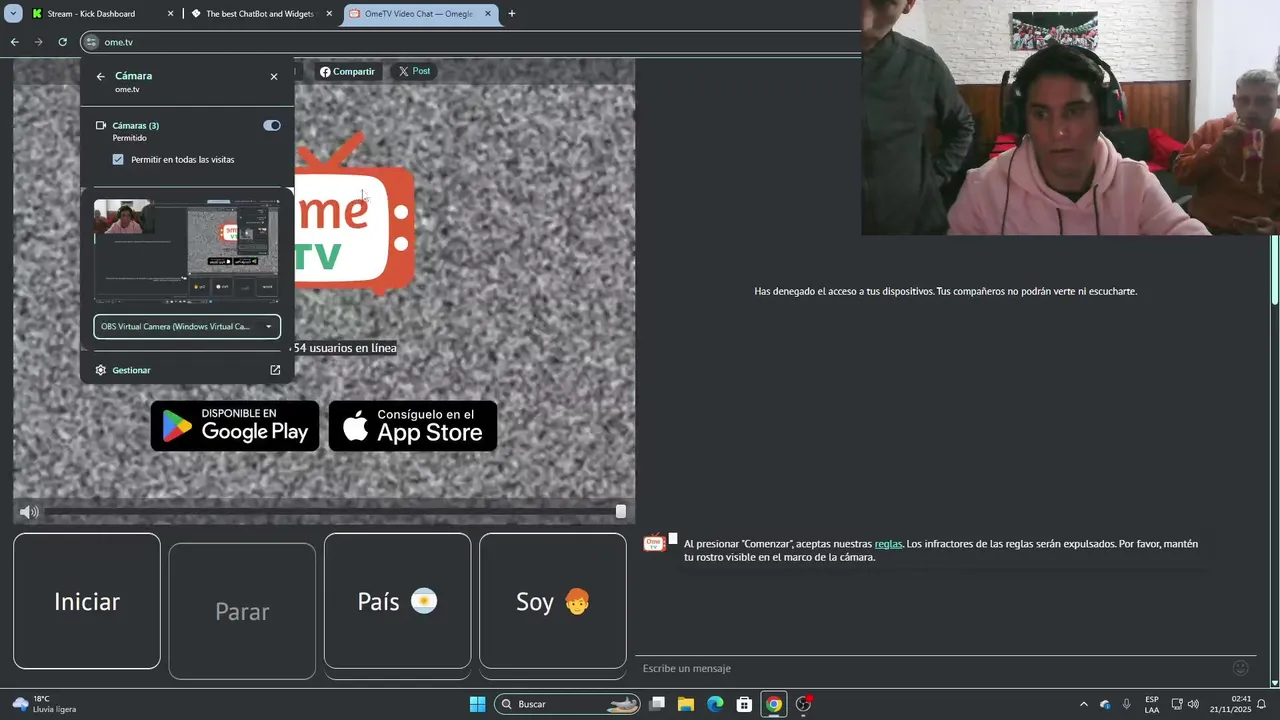
Task: Open the reglas link
Action: (888, 544)
